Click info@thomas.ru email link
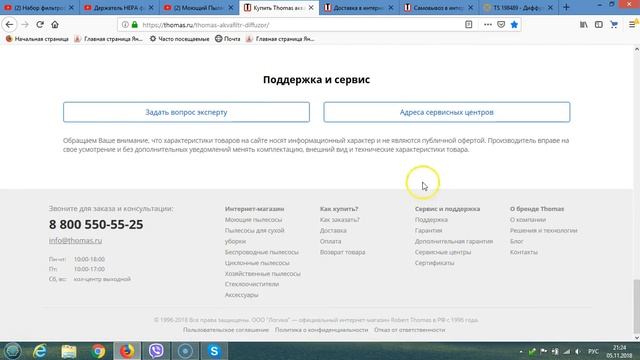 coord(76,240)
